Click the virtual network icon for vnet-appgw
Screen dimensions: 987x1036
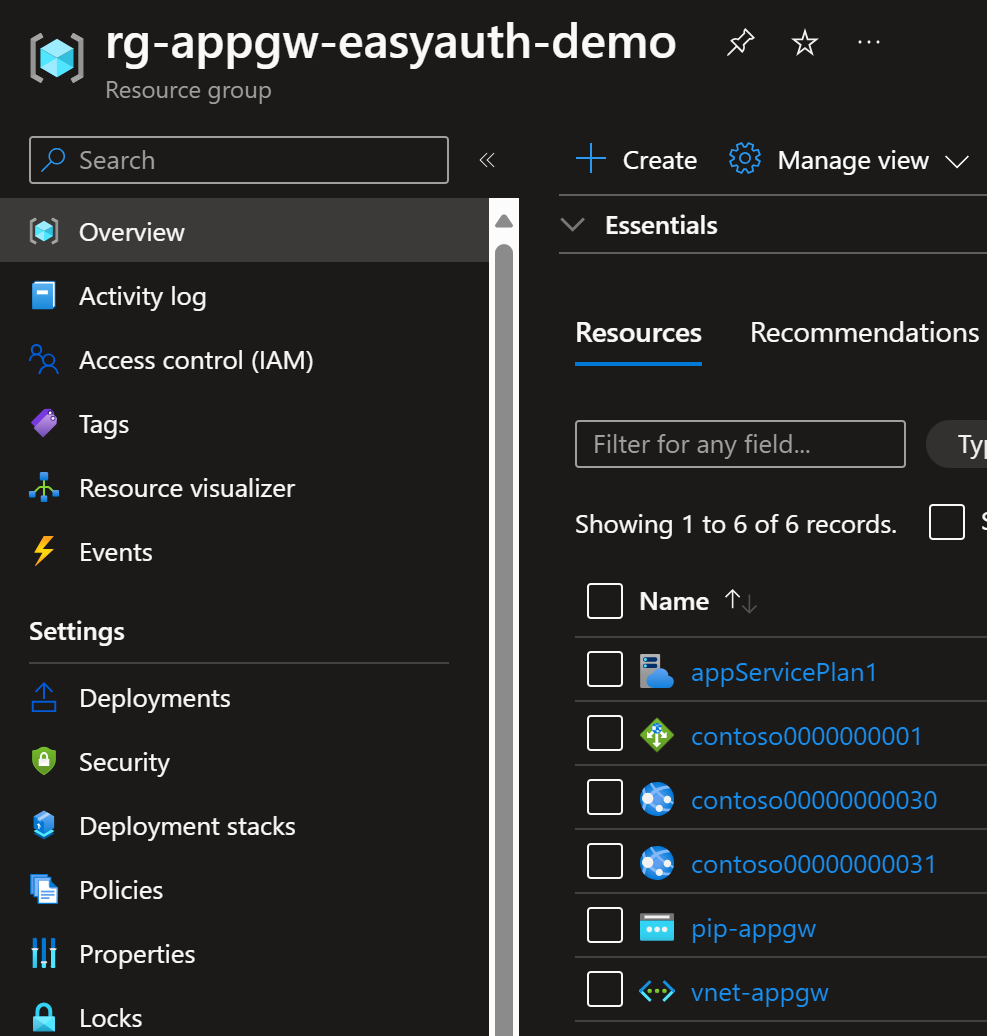pos(657,991)
